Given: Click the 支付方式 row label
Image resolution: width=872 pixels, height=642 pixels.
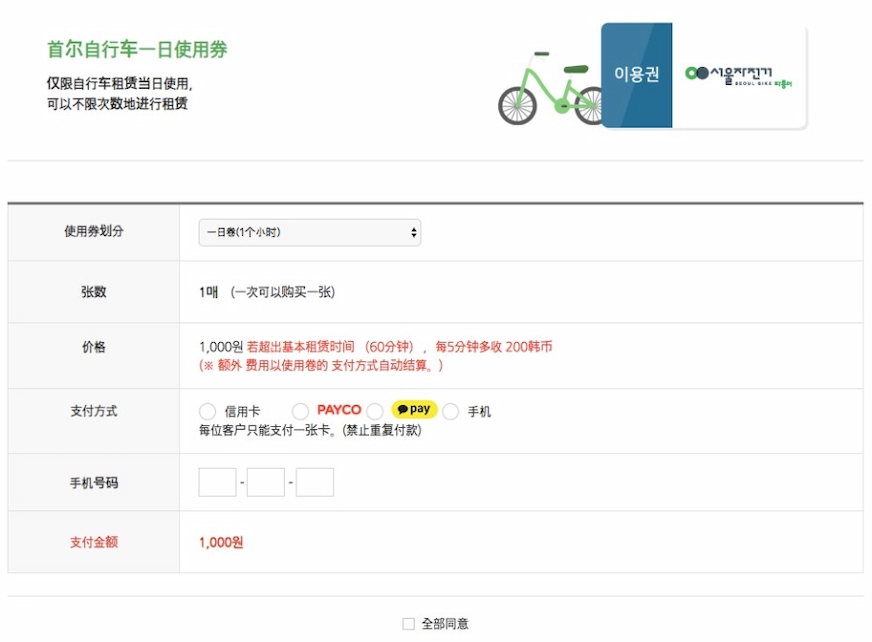Looking at the screenshot, I should pos(94,411).
